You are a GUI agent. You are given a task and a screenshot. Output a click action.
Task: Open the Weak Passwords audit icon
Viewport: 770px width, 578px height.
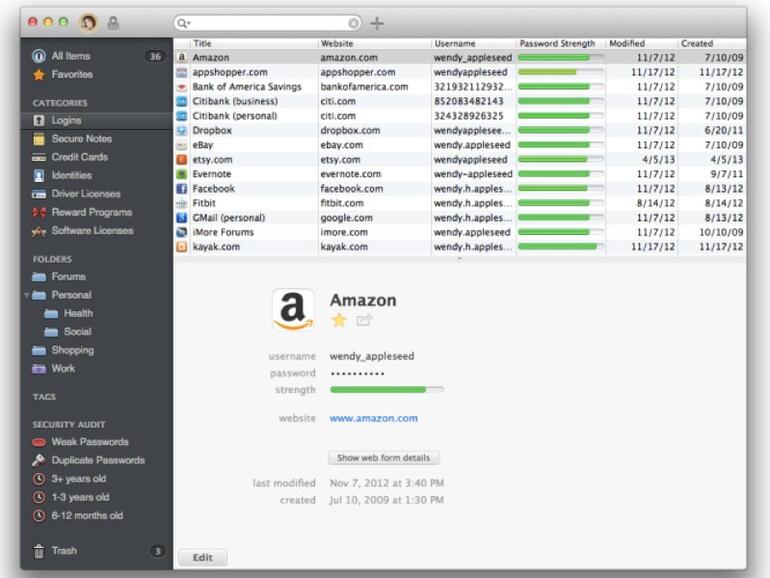(x=39, y=442)
